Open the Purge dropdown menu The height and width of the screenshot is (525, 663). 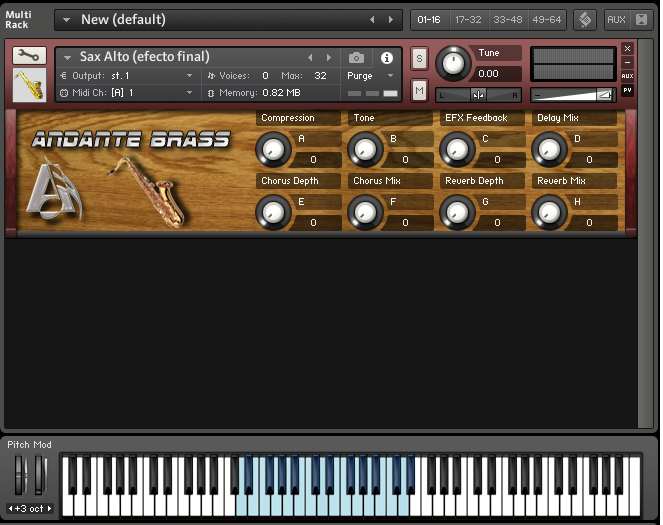tap(370, 76)
